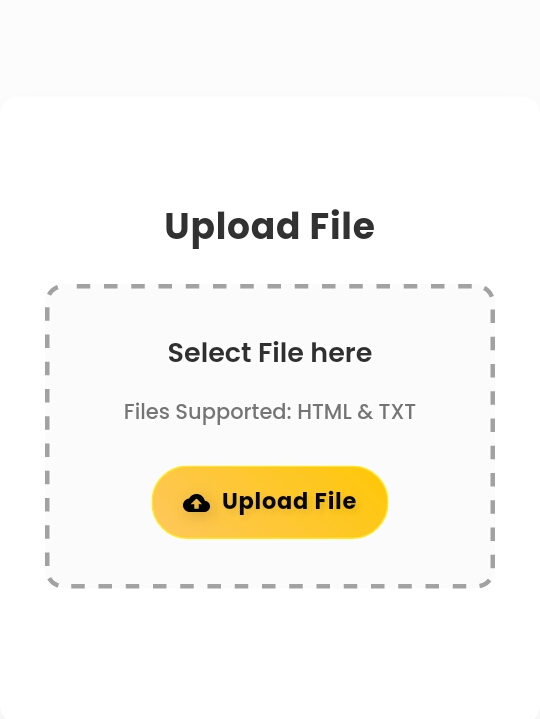
Task: Select the 'Upload File' page heading
Action: pyautogui.click(x=270, y=226)
